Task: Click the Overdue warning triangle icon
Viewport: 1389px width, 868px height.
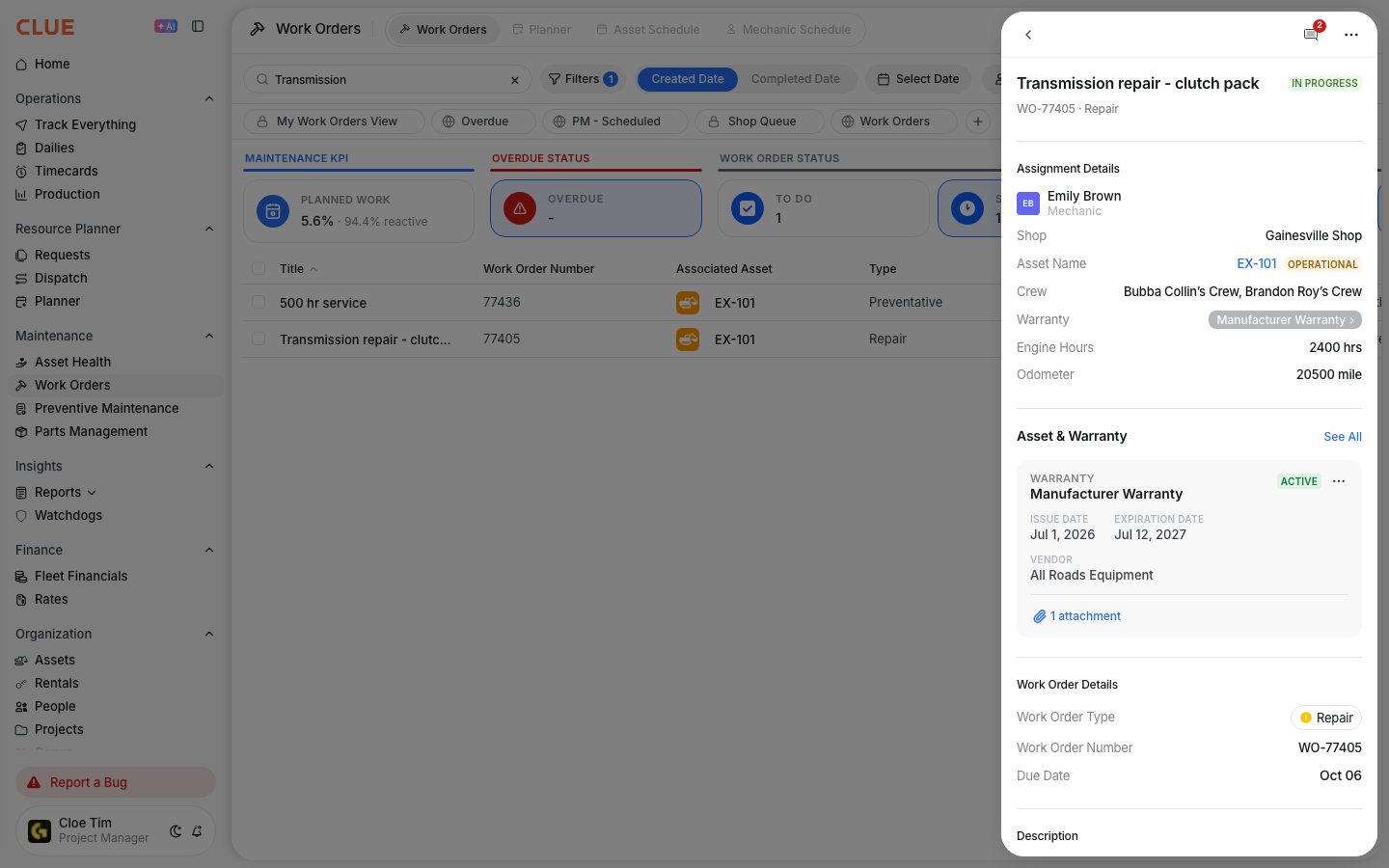Action: [520, 208]
